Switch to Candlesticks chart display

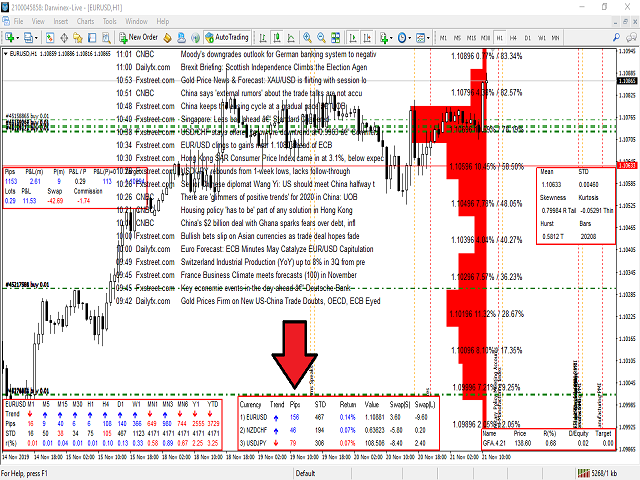pos(277,38)
